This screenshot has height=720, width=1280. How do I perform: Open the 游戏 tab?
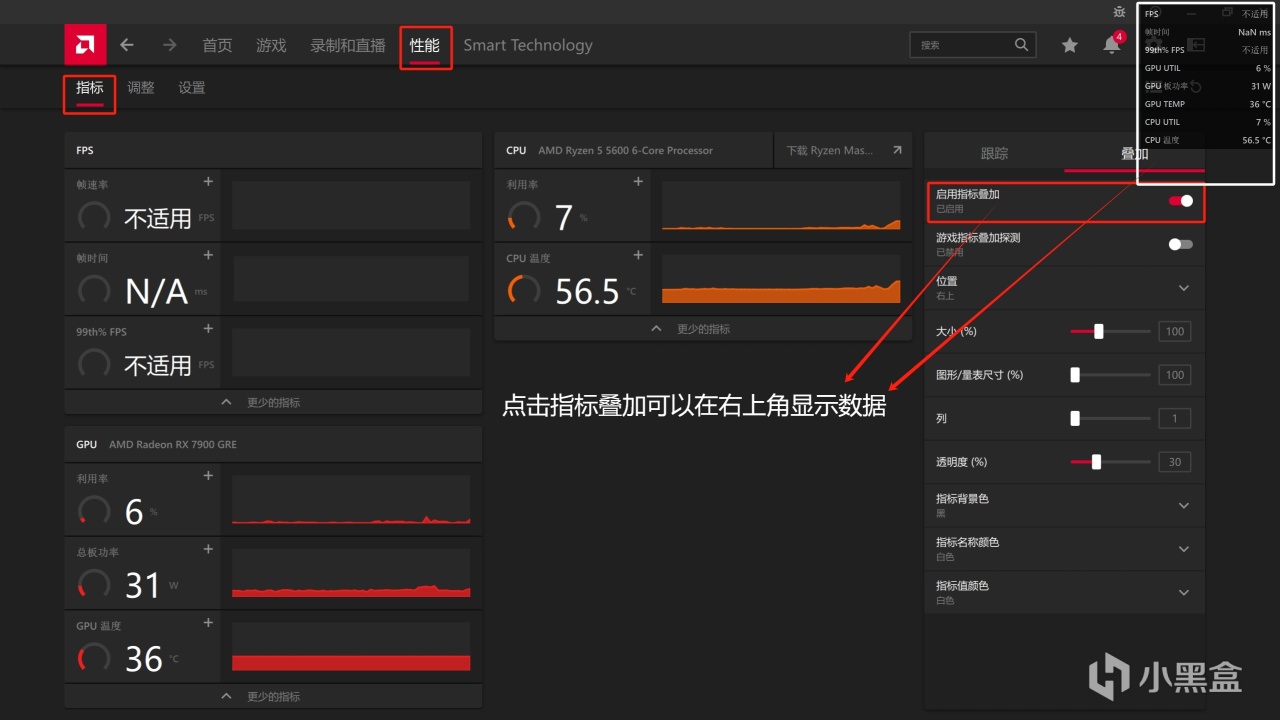(271, 45)
